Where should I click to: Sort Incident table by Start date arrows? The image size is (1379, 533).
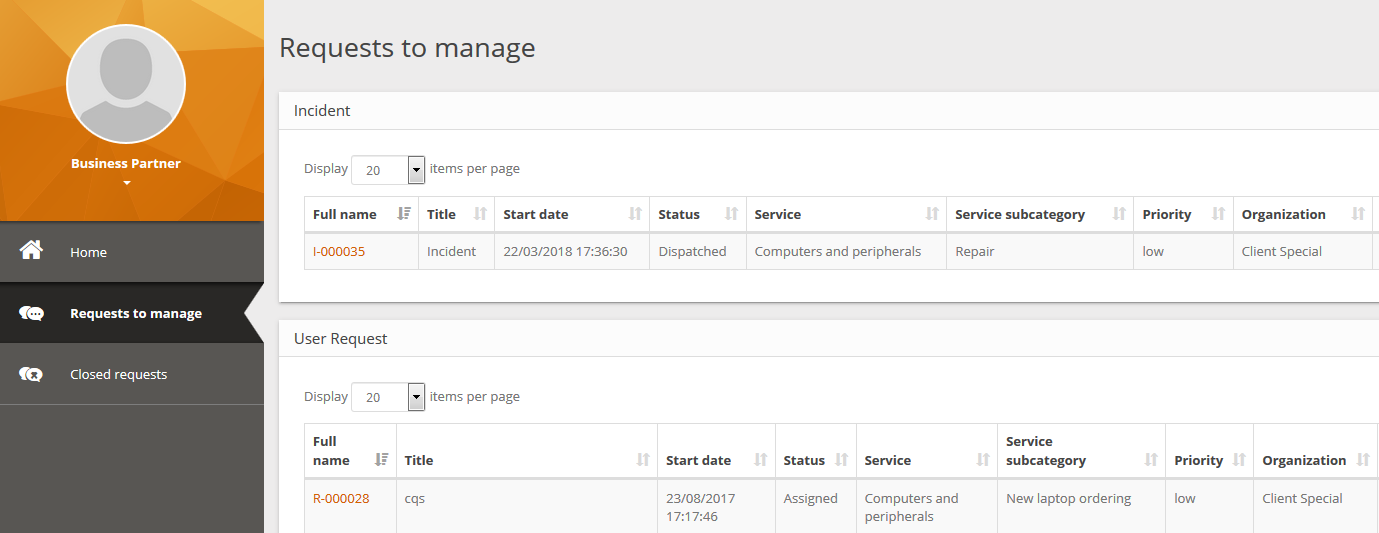[x=635, y=214]
